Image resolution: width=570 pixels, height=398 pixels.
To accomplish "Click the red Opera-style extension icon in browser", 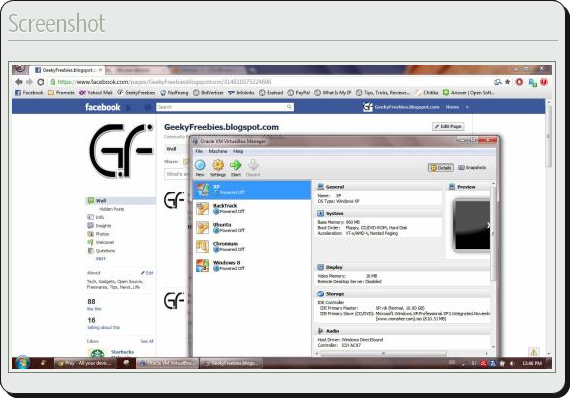I will click(519, 82).
